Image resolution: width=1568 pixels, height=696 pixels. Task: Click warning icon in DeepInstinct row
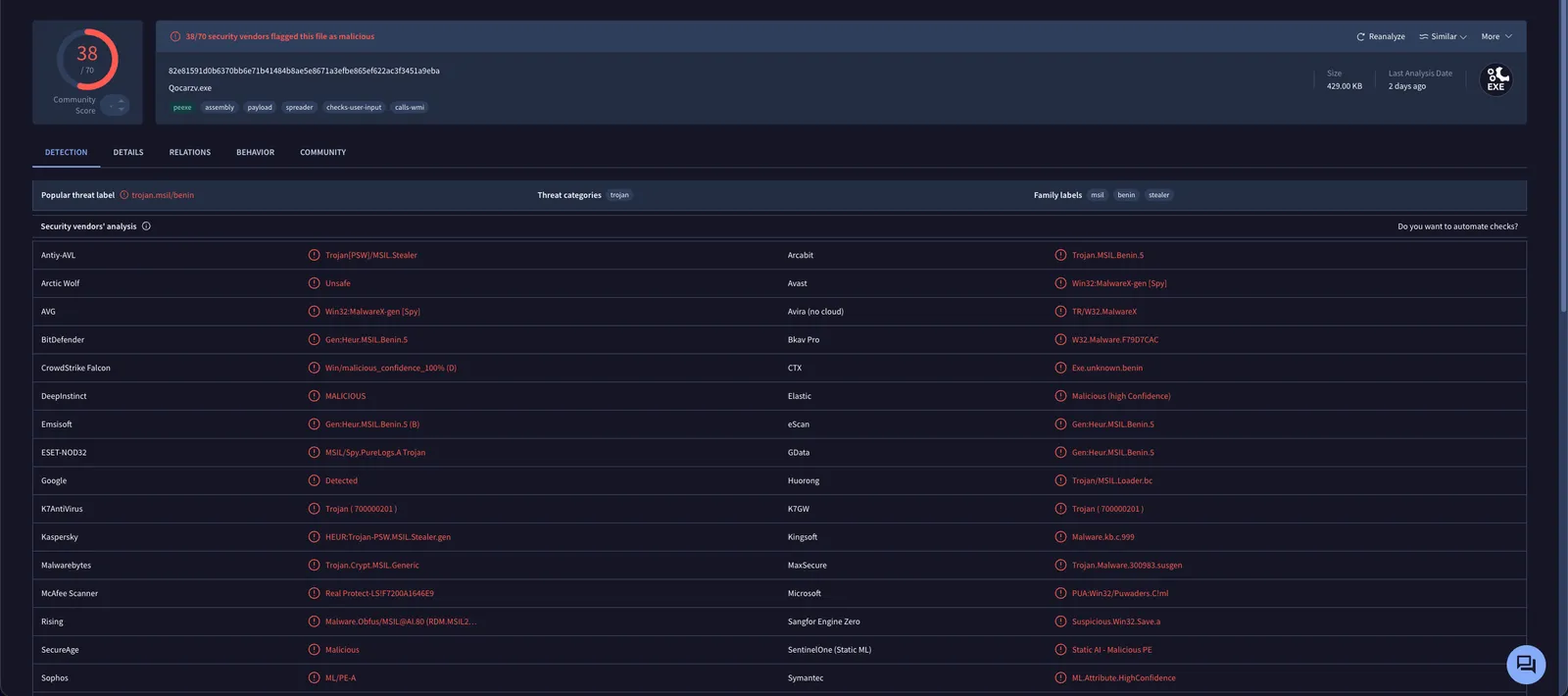(315, 396)
